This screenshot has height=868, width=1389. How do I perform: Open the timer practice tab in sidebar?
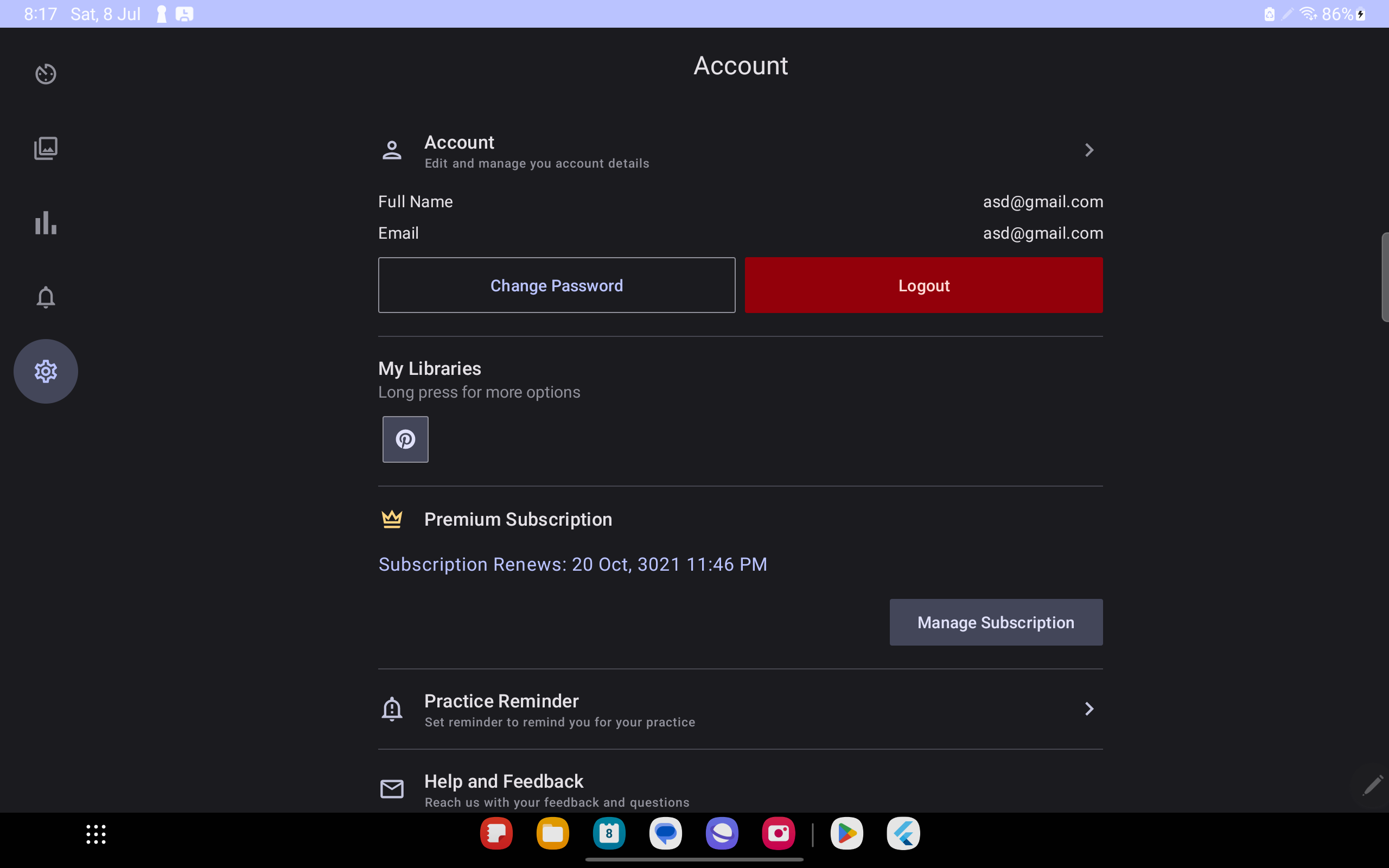pos(46,74)
